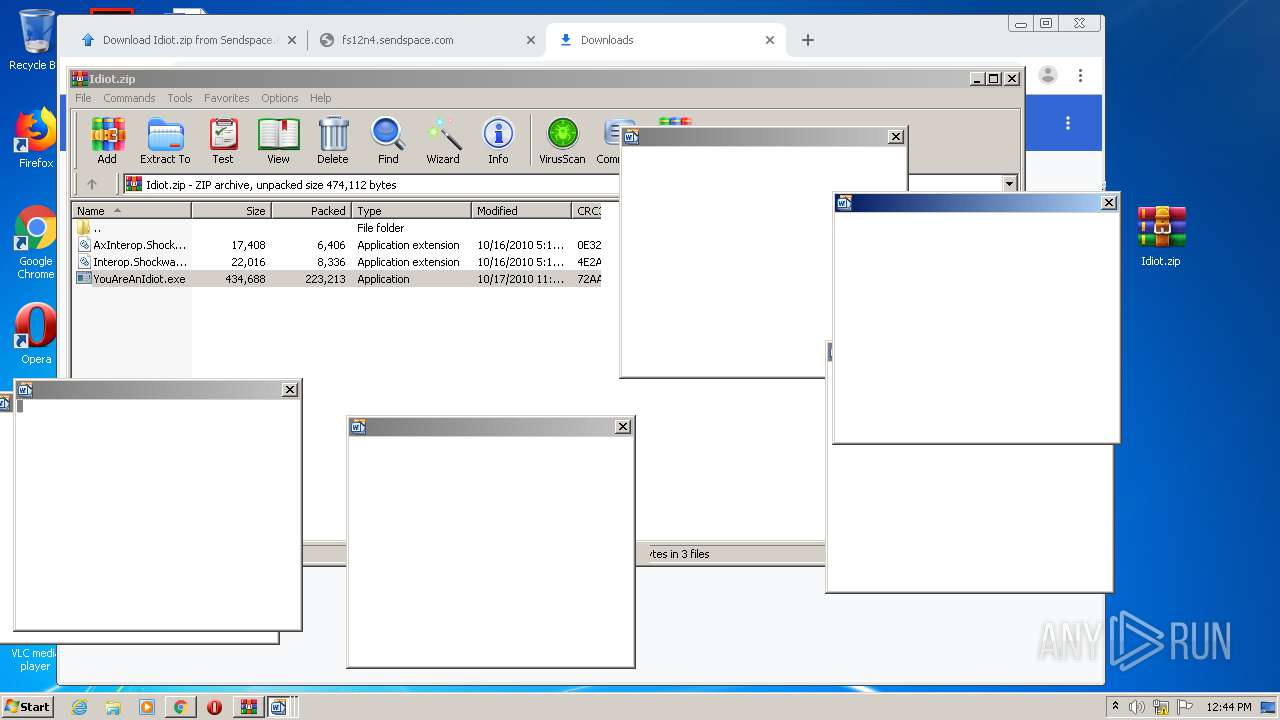The height and width of the screenshot is (720, 1280).
Task: Open the Extract To tool
Action: [165, 140]
